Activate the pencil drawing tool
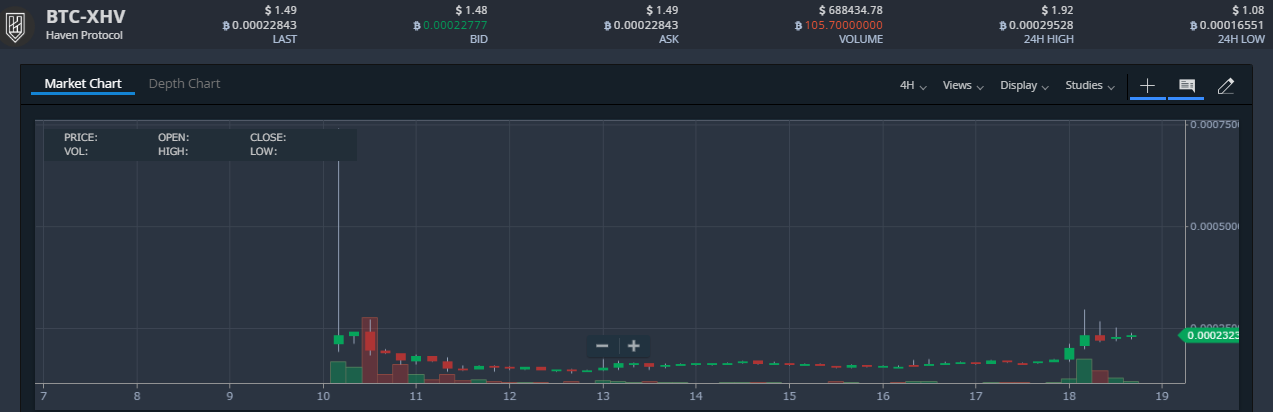1273x412 pixels. pyautogui.click(x=1226, y=86)
